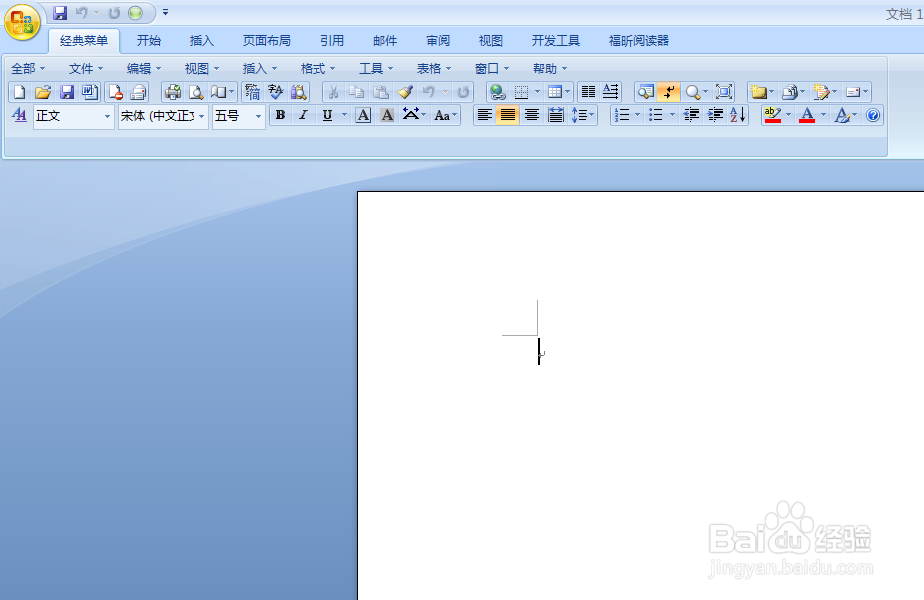Align text left

[x=484, y=116]
